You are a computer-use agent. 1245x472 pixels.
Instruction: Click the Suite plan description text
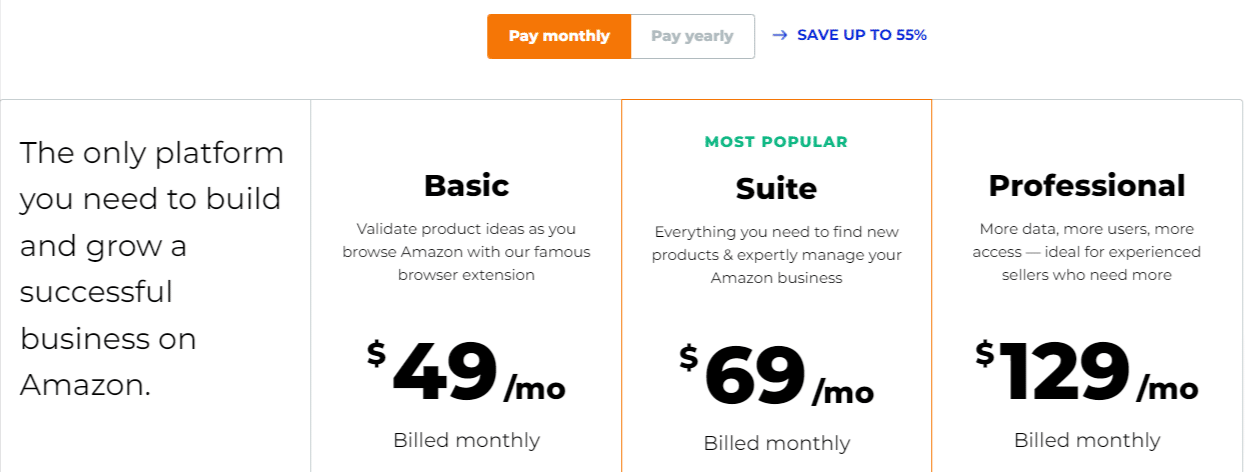click(776, 254)
